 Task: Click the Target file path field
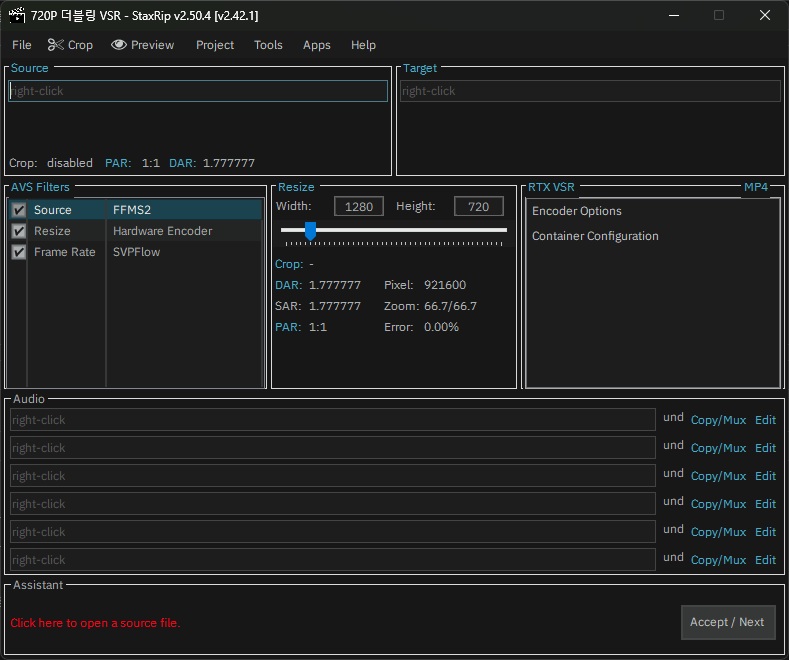coord(590,91)
